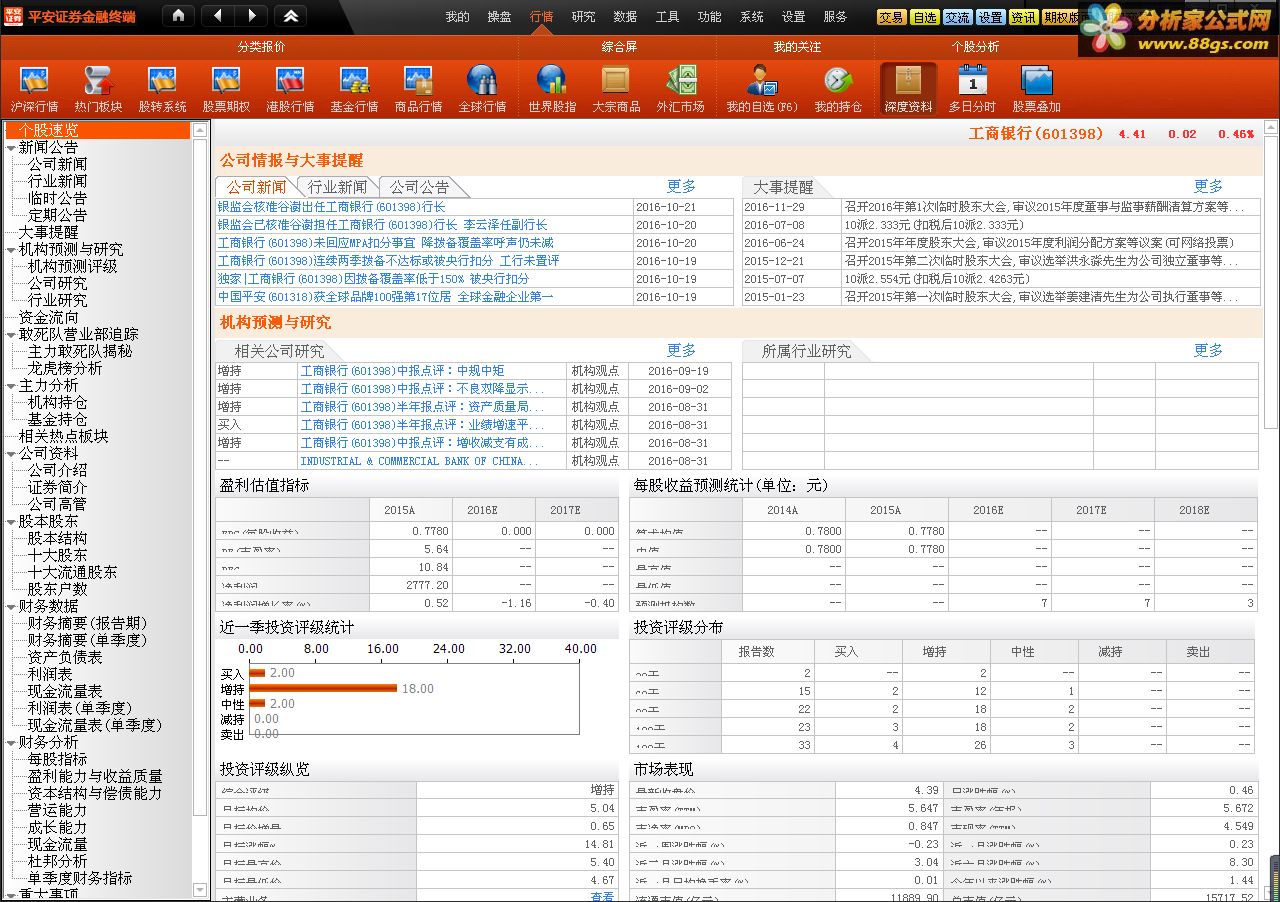
Task: Collapse the 股本股东 tree node
Action: [x=10, y=521]
